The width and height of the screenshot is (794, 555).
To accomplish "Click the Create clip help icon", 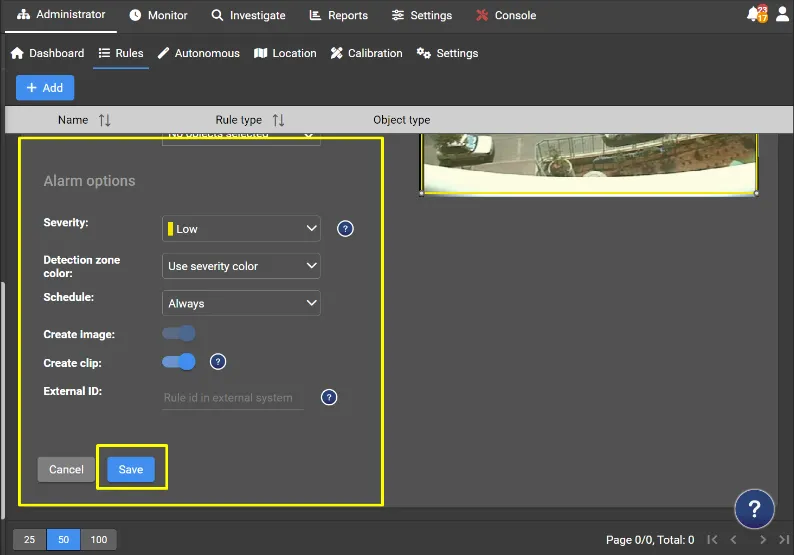I will tap(218, 362).
